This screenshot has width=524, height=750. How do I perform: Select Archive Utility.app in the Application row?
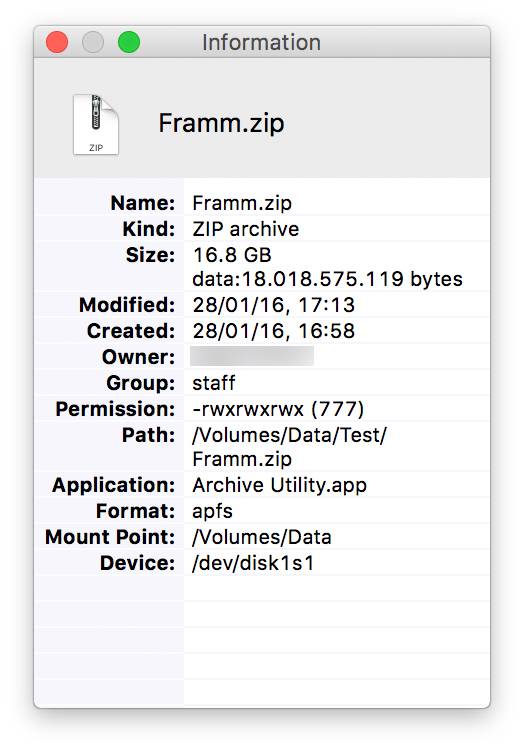coord(280,485)
